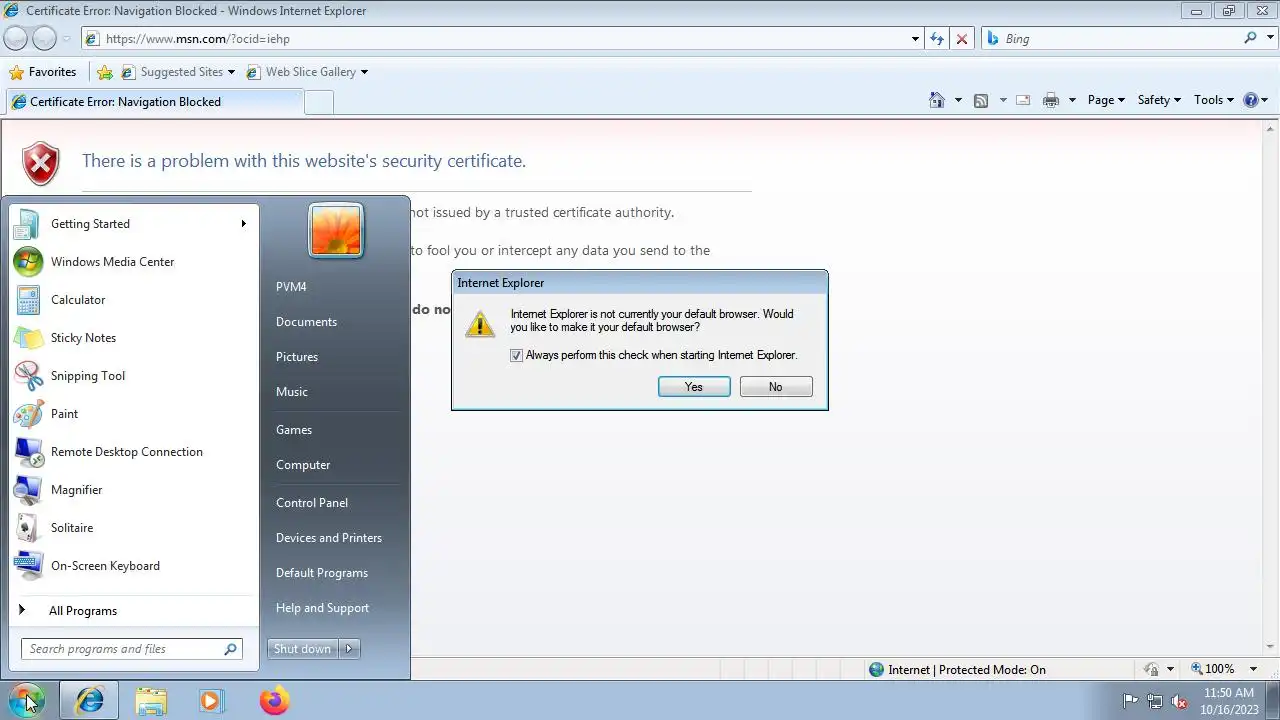Open the Safety menu
1280x720 pixels.
(1159, 100)
